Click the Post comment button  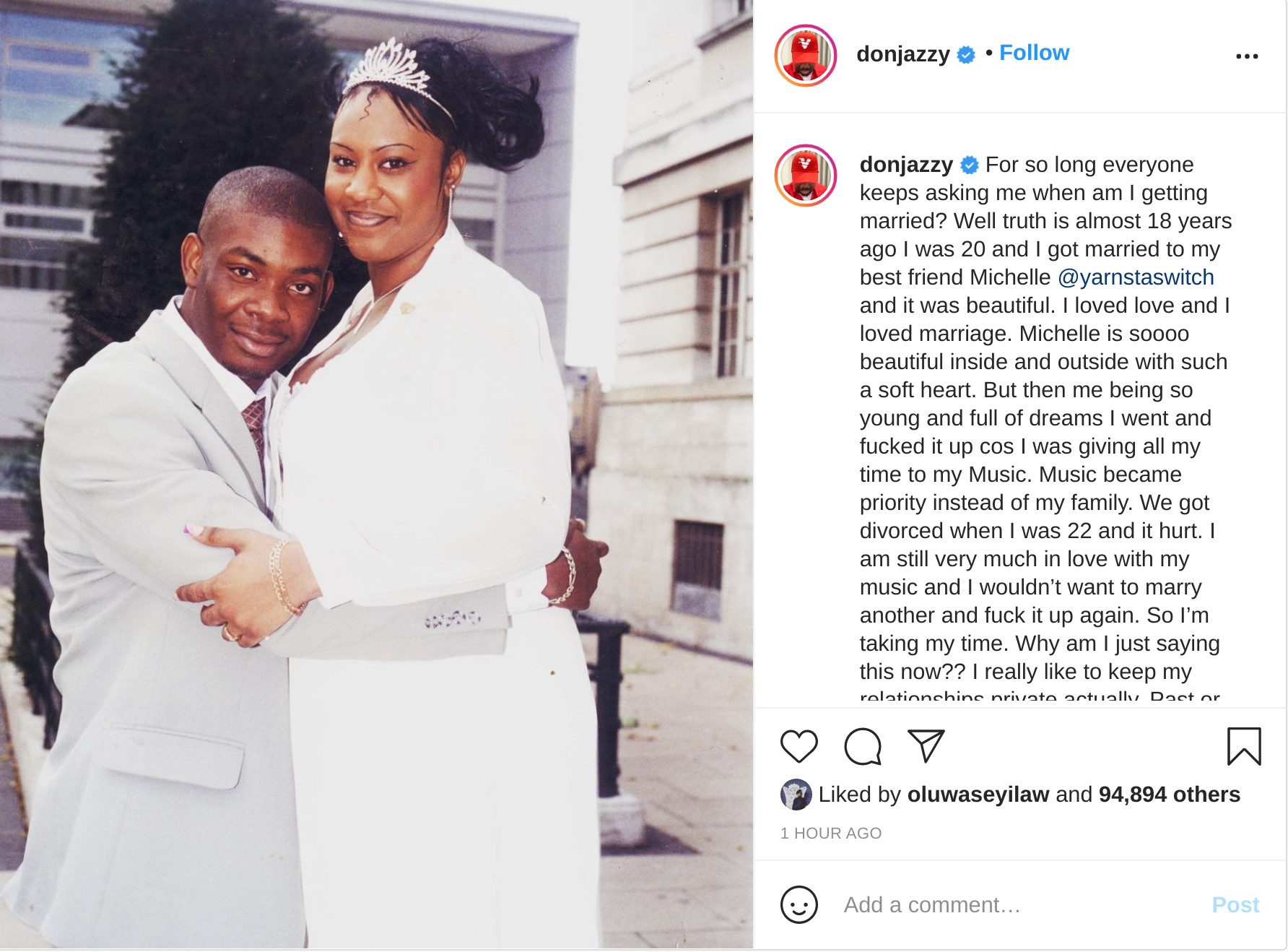1235,905
